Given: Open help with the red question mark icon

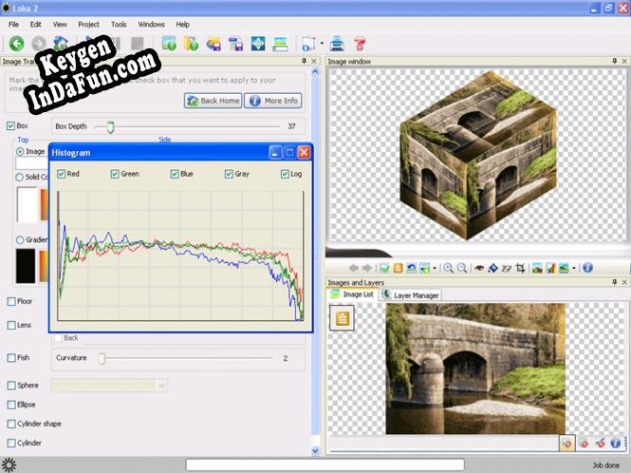Looking at the screenshot, I should (x=359, y=43).
